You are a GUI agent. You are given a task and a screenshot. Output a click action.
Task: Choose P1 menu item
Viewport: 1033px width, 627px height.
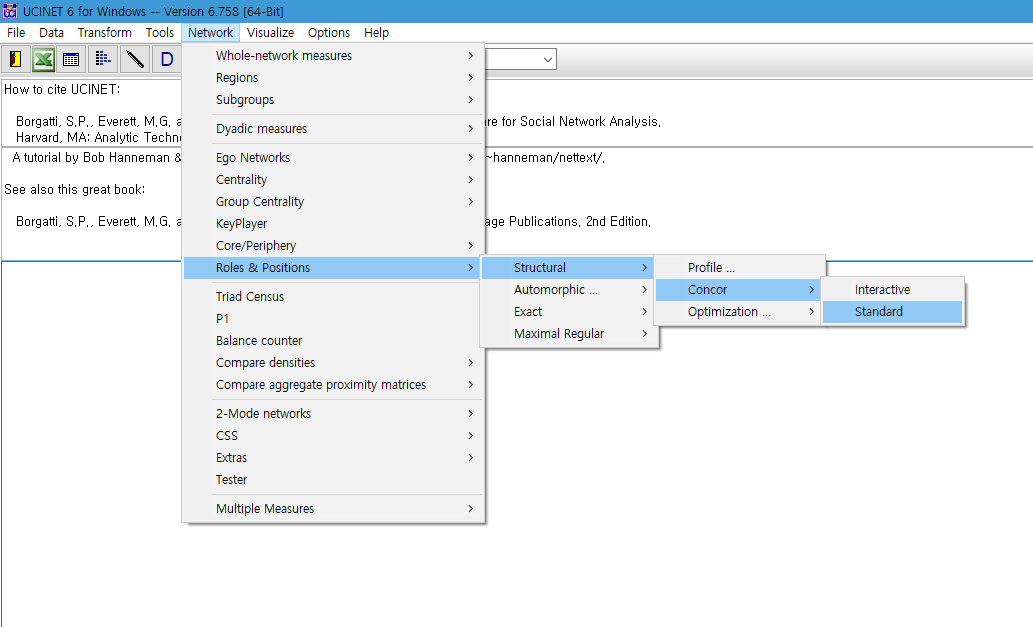(333, 319)
